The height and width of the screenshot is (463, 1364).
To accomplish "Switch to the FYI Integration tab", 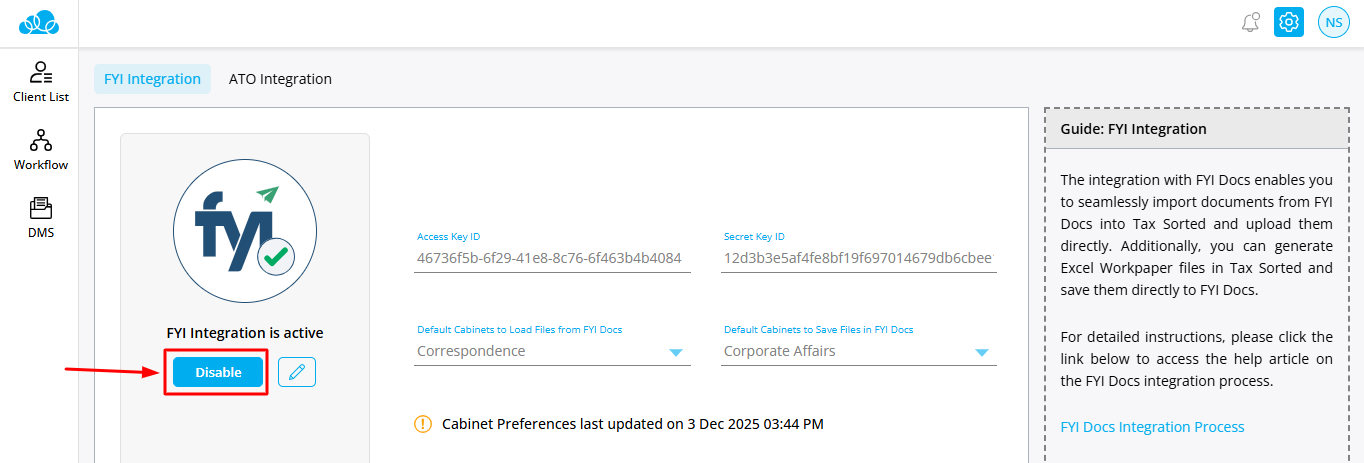I will coord(152,79).
